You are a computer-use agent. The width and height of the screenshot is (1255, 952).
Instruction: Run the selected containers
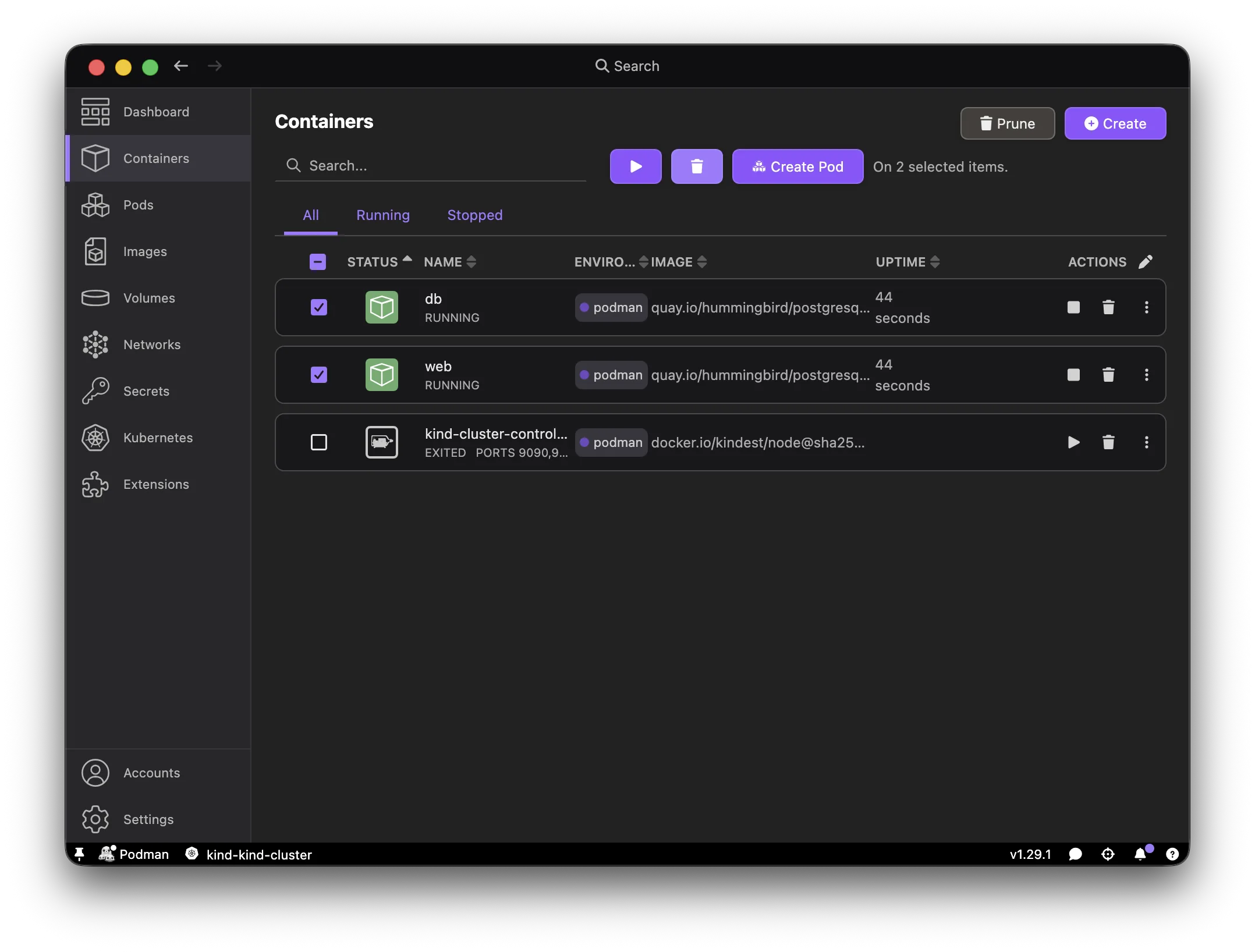tap(636, 166)
